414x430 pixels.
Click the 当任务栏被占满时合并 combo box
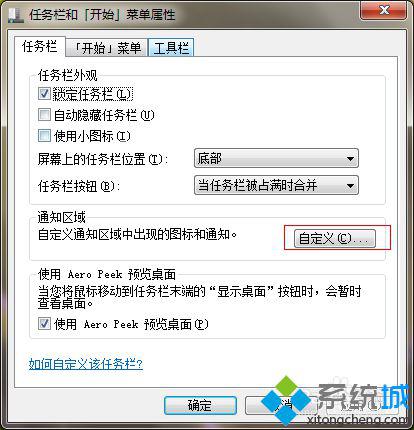276,185
